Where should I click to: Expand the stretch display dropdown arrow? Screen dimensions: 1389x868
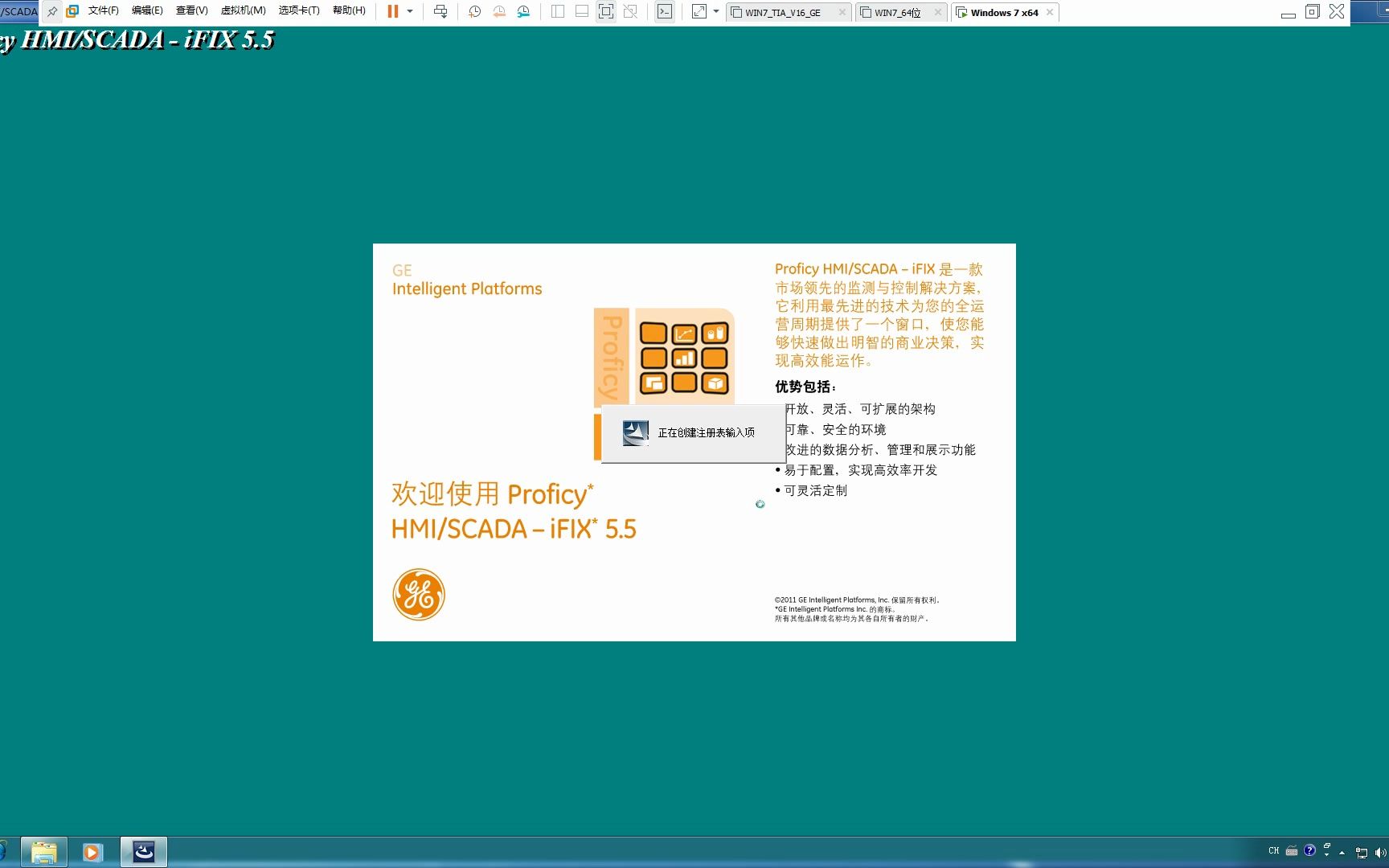point(716,11)
